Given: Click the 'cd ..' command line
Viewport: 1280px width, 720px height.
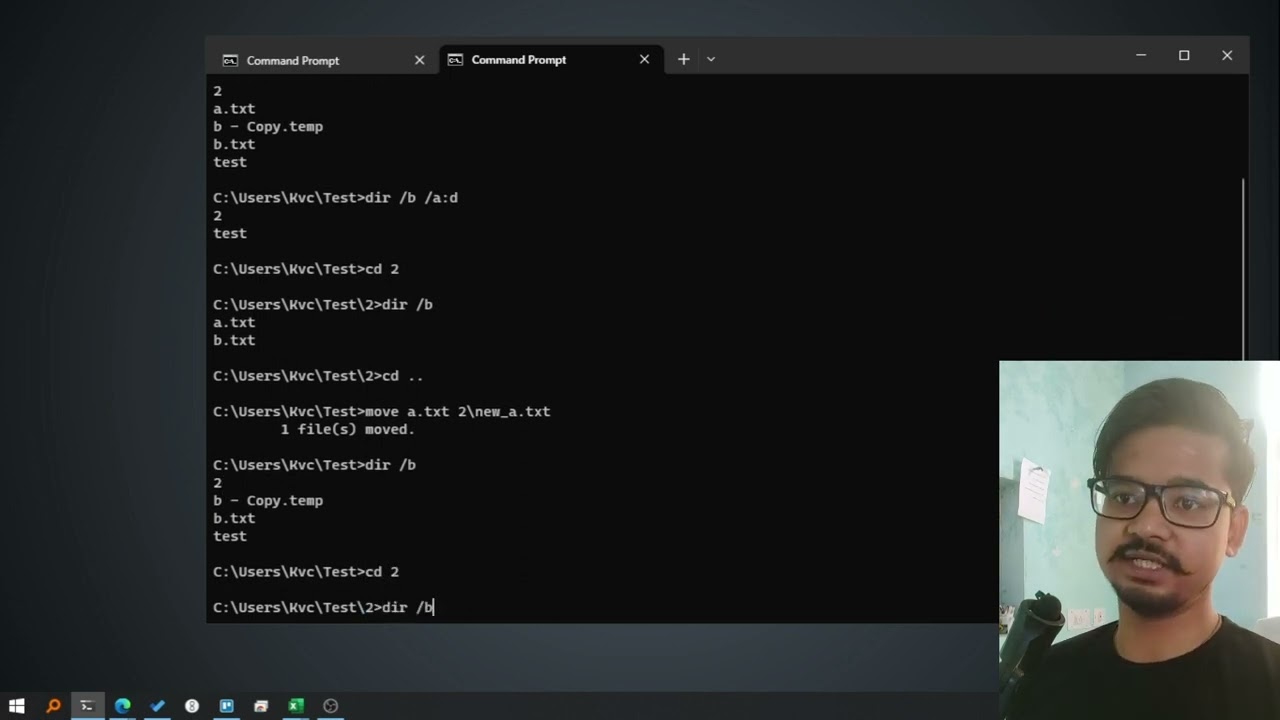Looking at the screenshot, I should [318, 376].
